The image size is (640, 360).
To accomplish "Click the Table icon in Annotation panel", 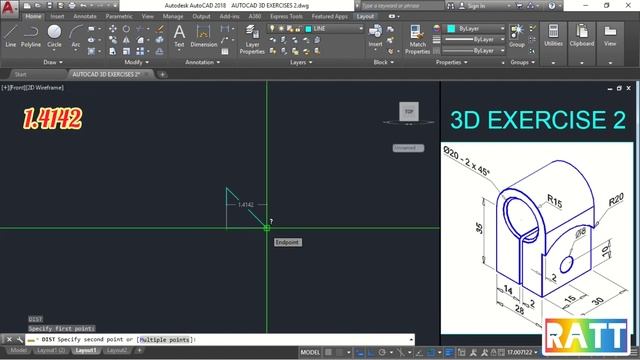I will [225, 51].
